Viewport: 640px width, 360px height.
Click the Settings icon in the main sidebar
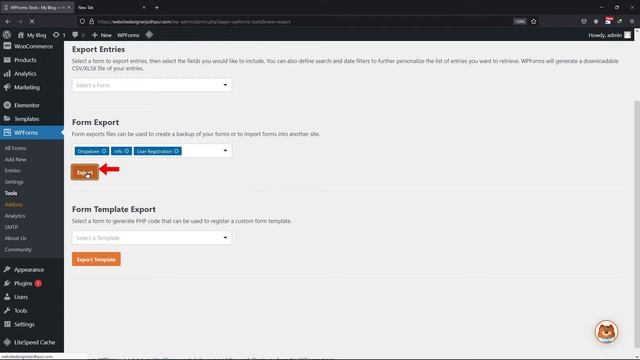tap(7, 324)
